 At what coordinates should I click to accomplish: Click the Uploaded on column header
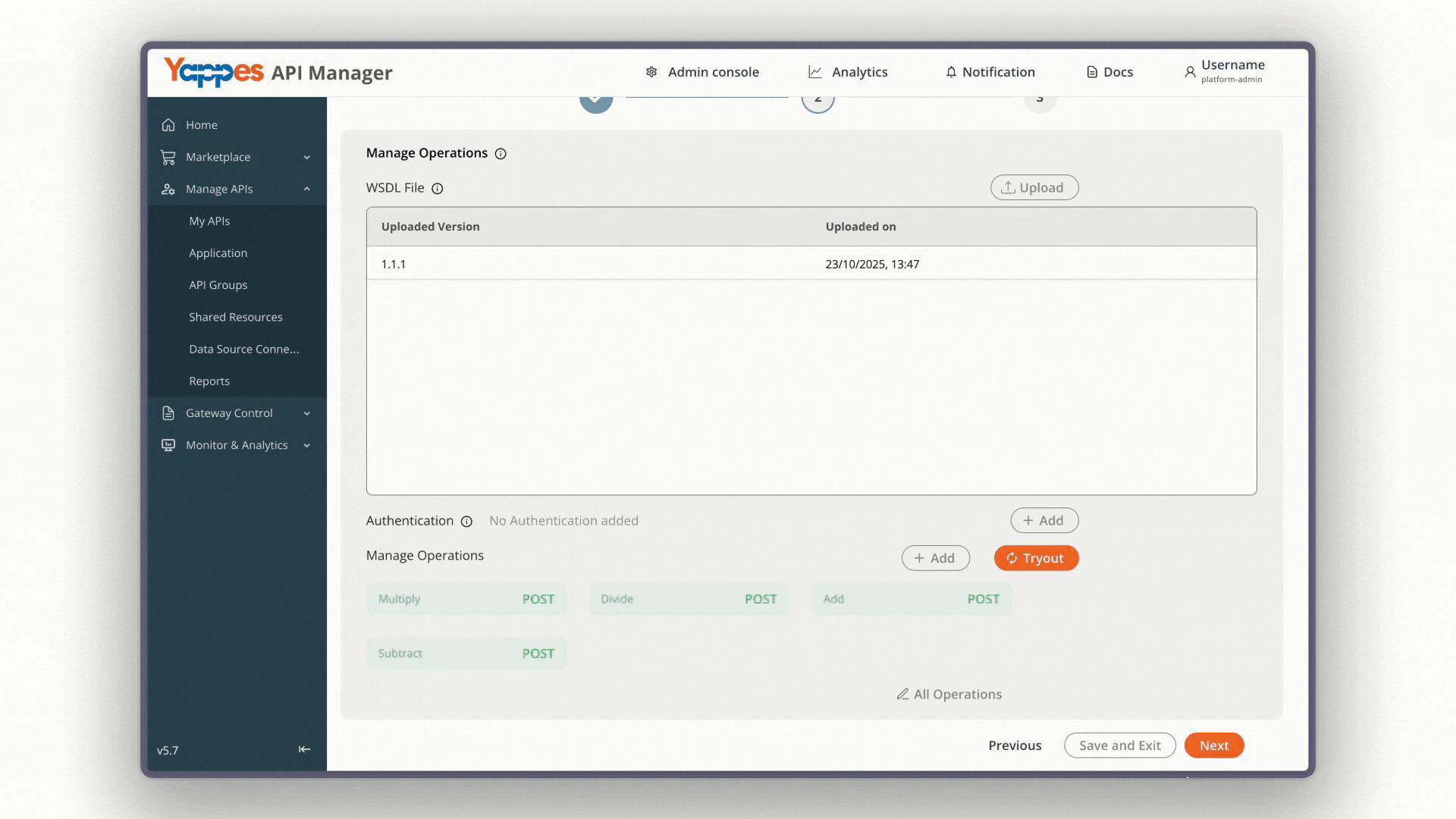click(861, 227)
